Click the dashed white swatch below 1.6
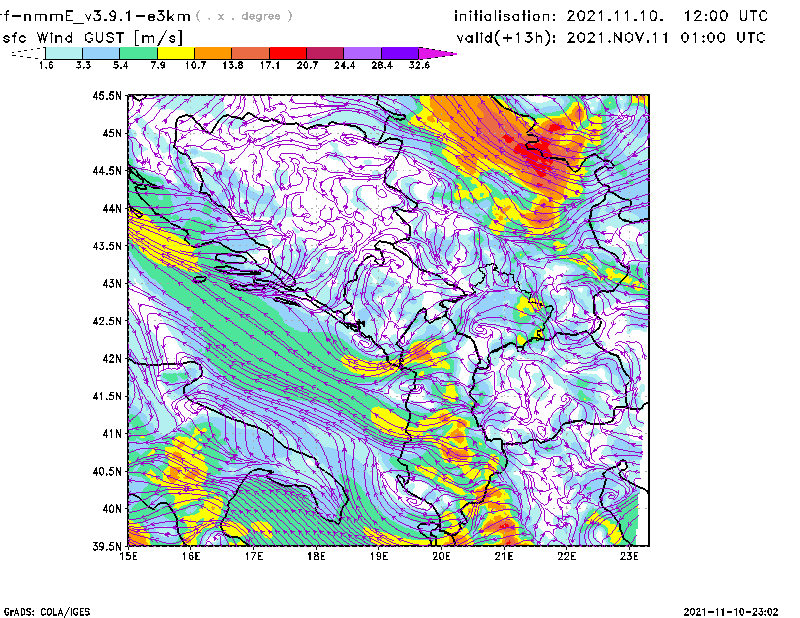Image resolution: width=800 pixels, height=618 pixels. coord(28,53)
